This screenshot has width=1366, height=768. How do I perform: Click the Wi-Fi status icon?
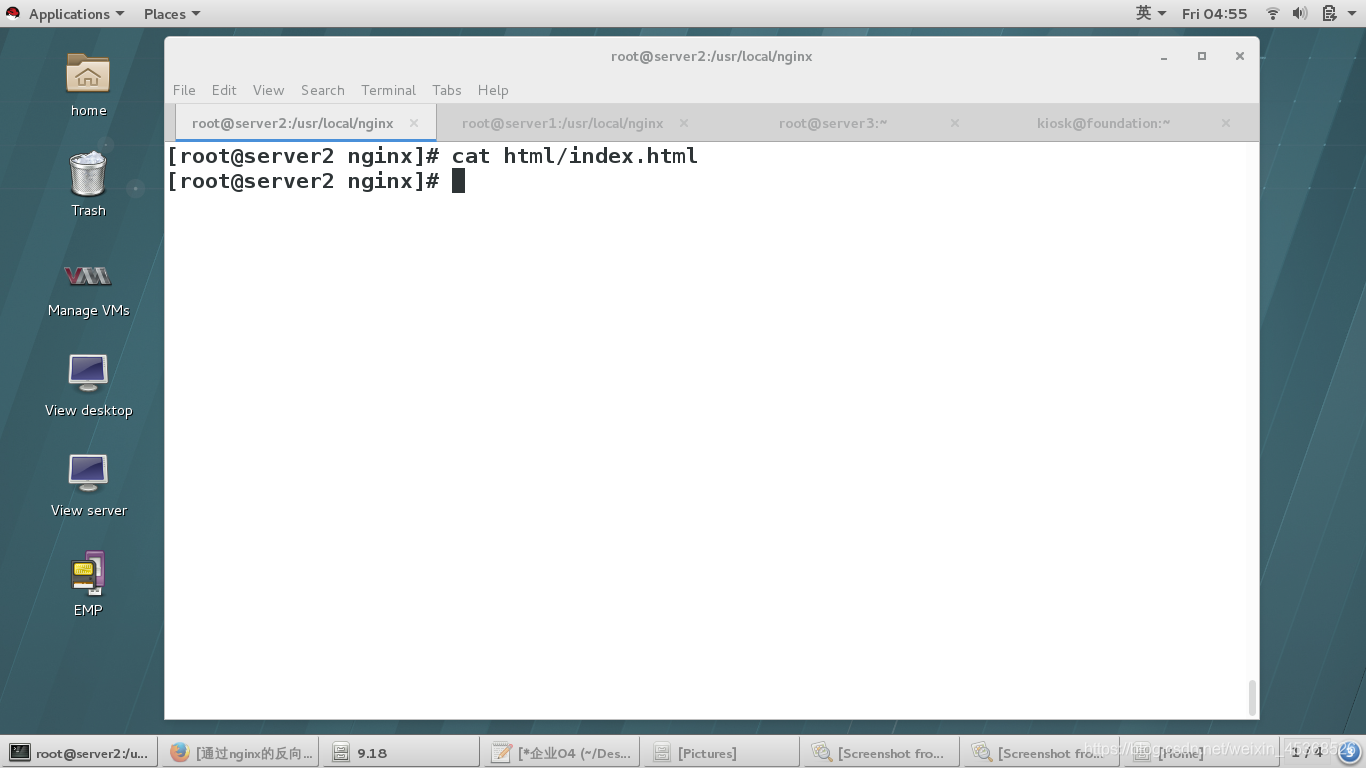1272,13
